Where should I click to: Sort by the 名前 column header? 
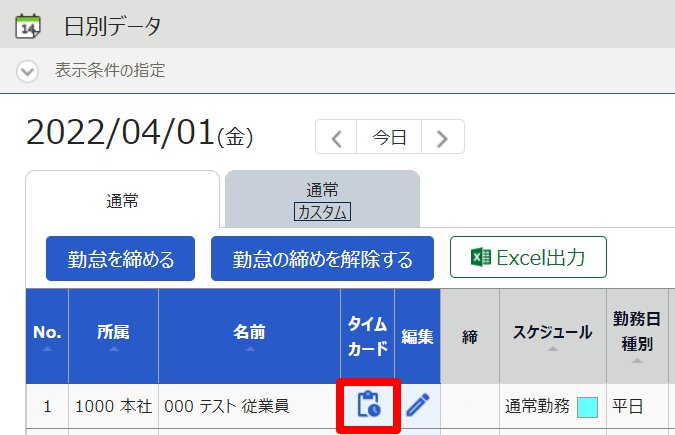pos(249,336)
